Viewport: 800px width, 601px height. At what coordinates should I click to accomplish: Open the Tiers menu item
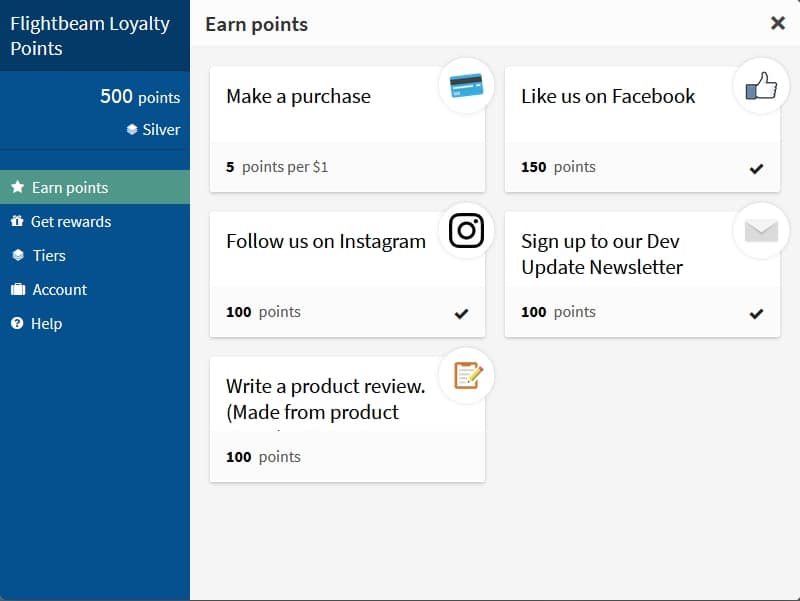pos(49,255)
